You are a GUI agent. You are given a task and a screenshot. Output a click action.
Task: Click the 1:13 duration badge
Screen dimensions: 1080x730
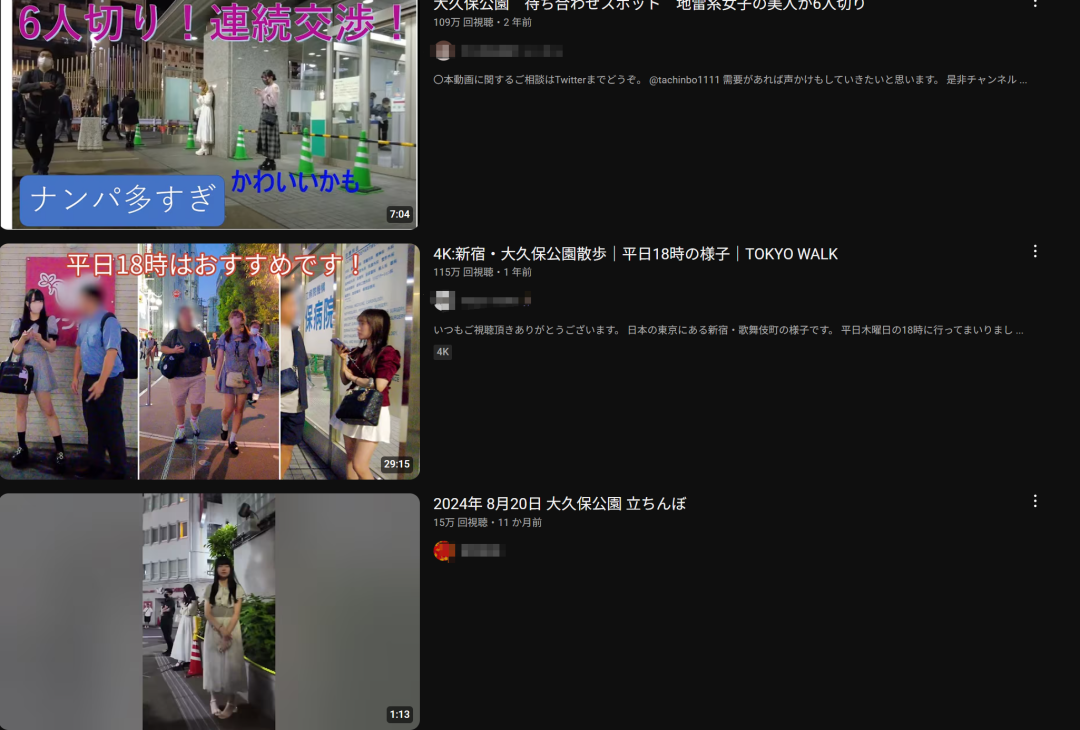[x=399, y=714]
